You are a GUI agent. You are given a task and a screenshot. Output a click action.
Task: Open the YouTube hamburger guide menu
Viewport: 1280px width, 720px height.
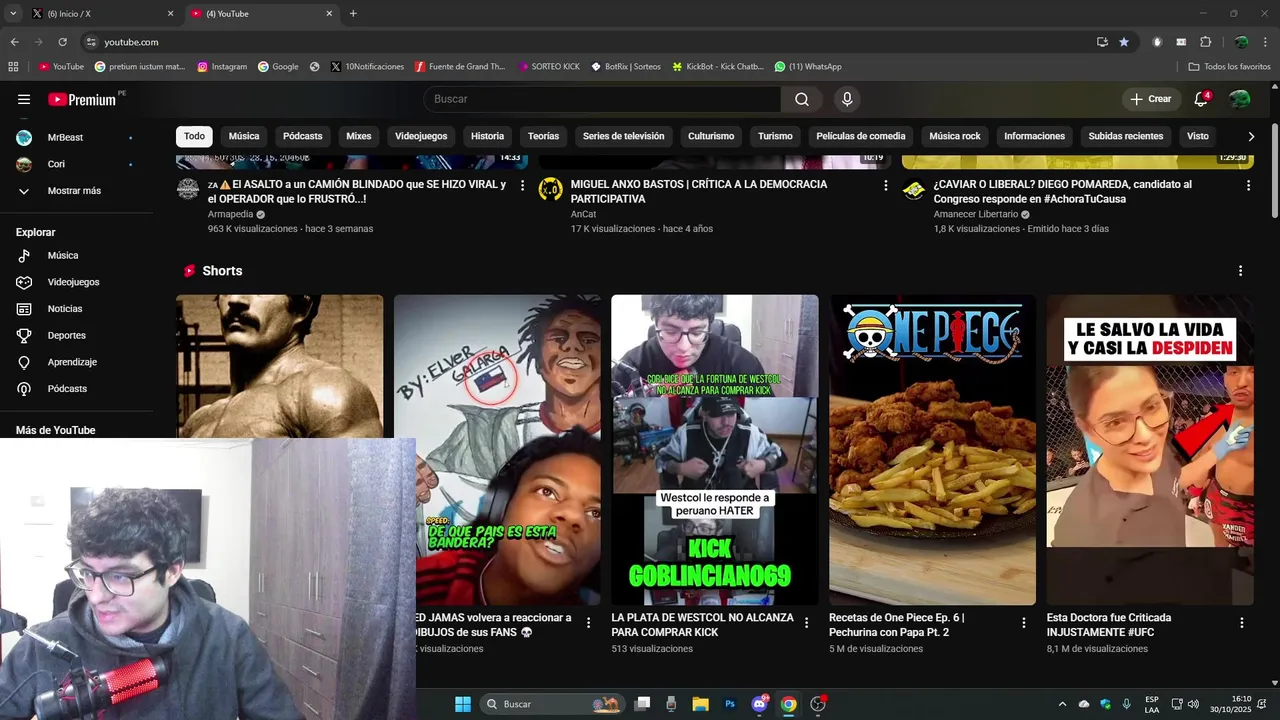24,99
